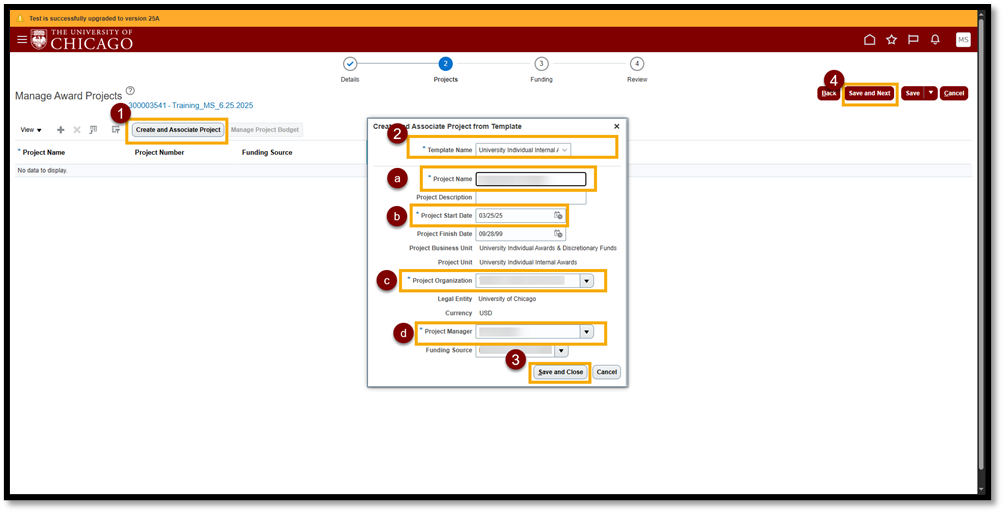Open Project Start Date calendar picker
The height and width of the screenshot is (513, 1004).
[559, 215]
